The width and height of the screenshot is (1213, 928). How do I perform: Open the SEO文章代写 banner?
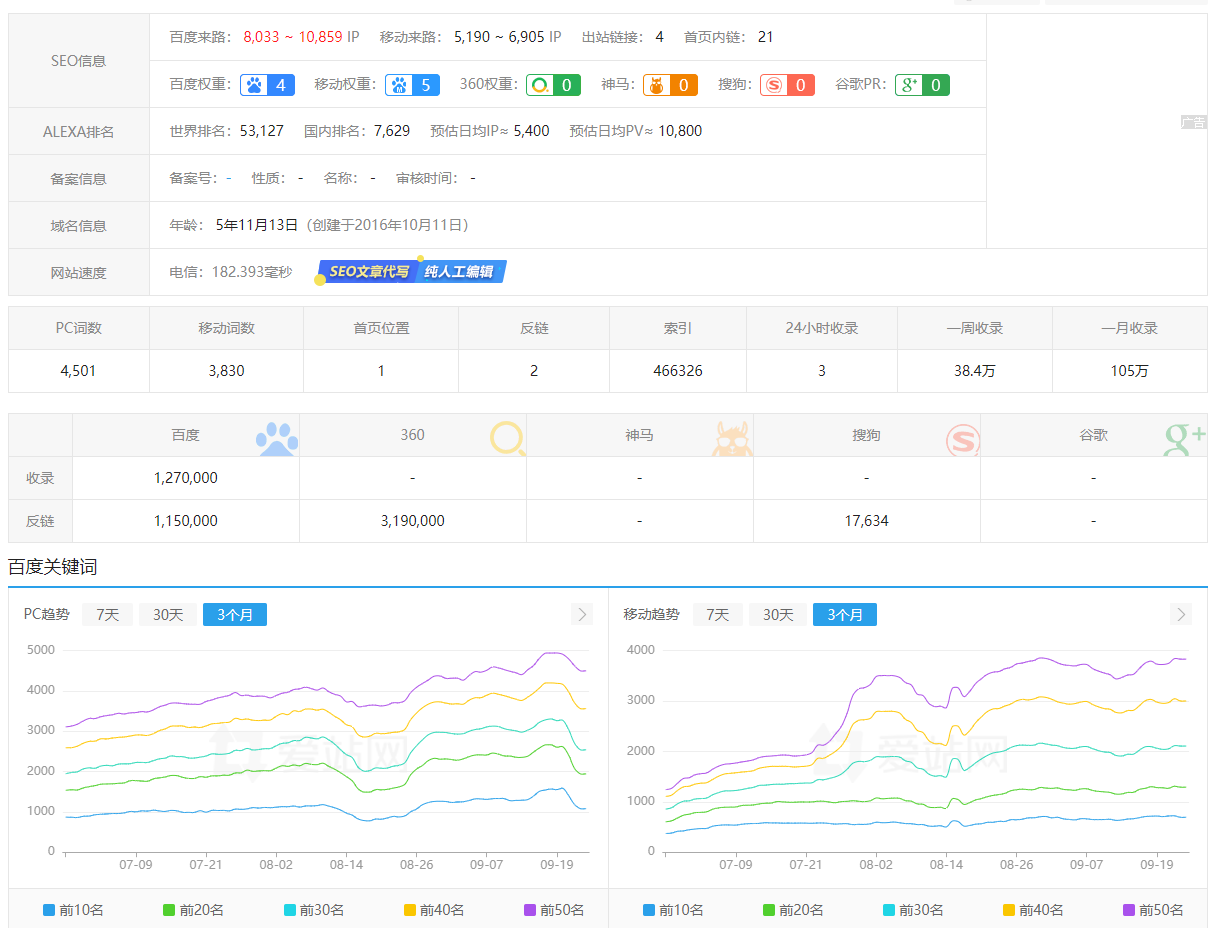(x=368, y=272)
